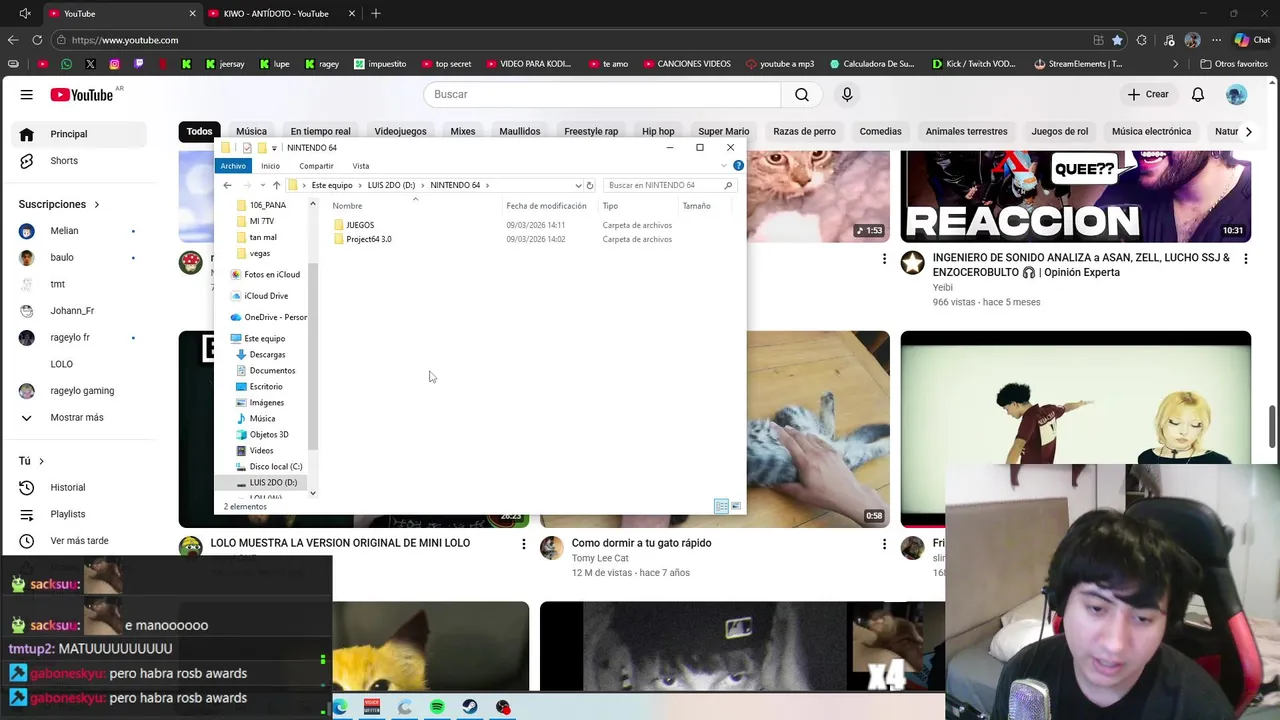Screen dimensions: 1280x720
Task: Open the REACCION video thumbnail
Action: 1075,196
